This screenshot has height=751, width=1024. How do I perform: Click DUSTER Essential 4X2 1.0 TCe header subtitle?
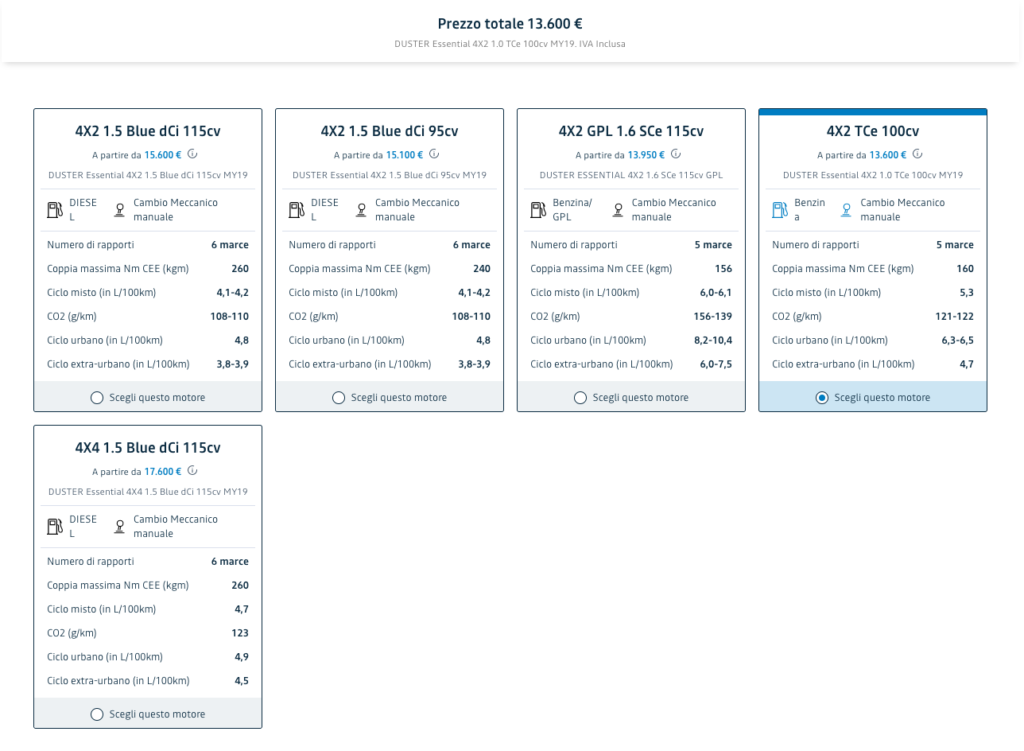pyautogui.click(x=510, y=44)
